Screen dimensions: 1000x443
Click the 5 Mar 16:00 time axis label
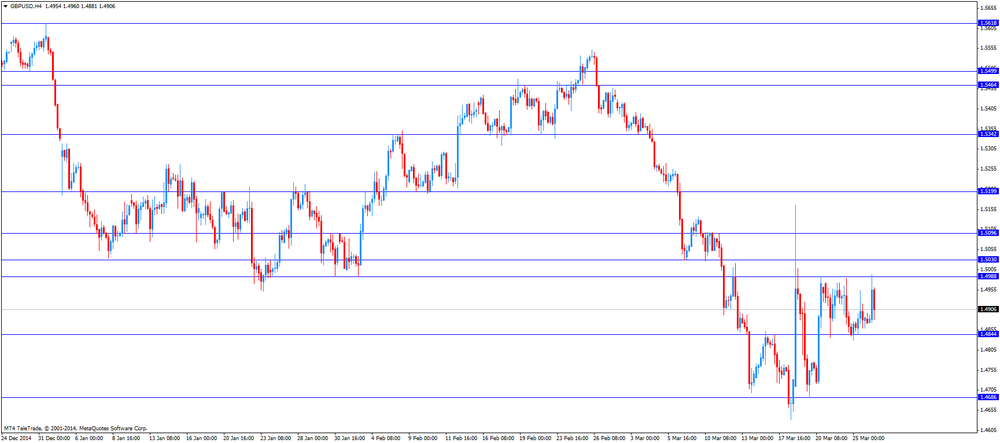pos(682,439)
